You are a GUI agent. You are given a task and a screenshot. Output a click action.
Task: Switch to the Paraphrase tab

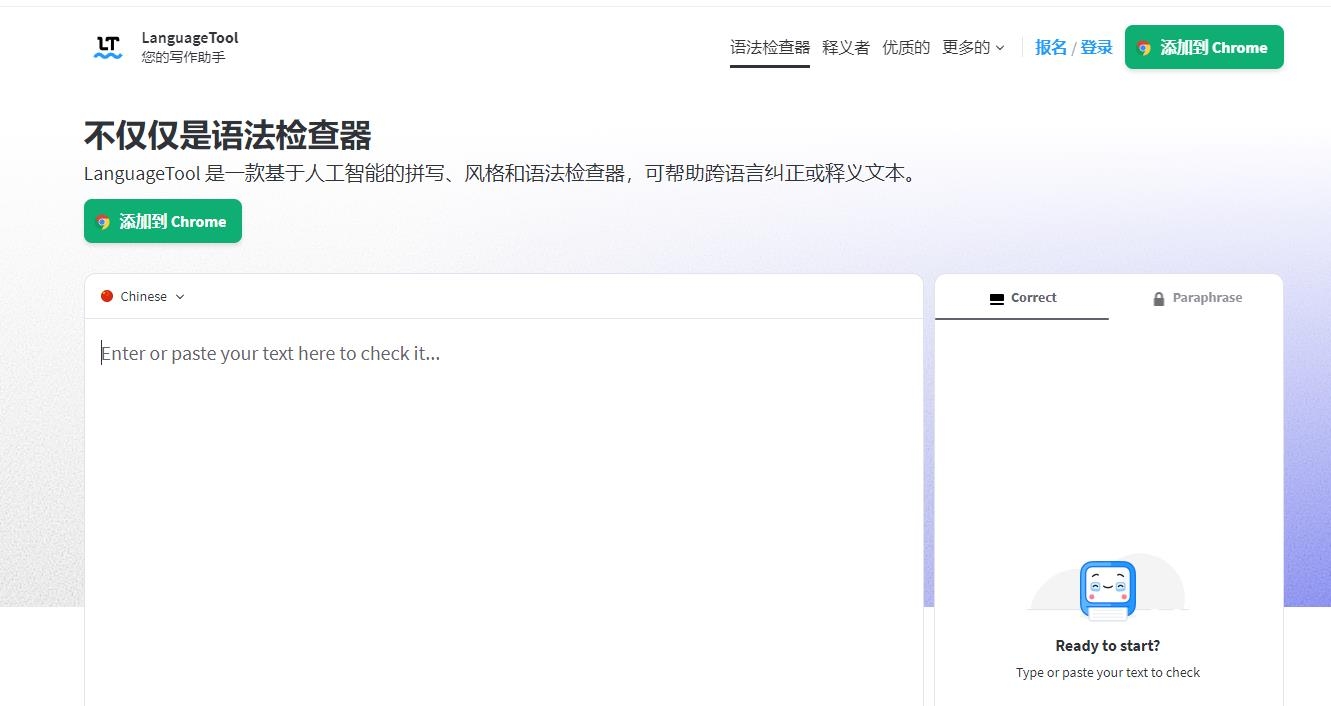1196,298
